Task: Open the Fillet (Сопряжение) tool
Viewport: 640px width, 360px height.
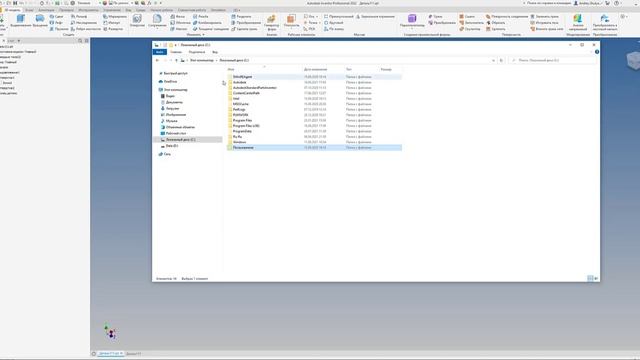Action: click(x=157, y=21)
